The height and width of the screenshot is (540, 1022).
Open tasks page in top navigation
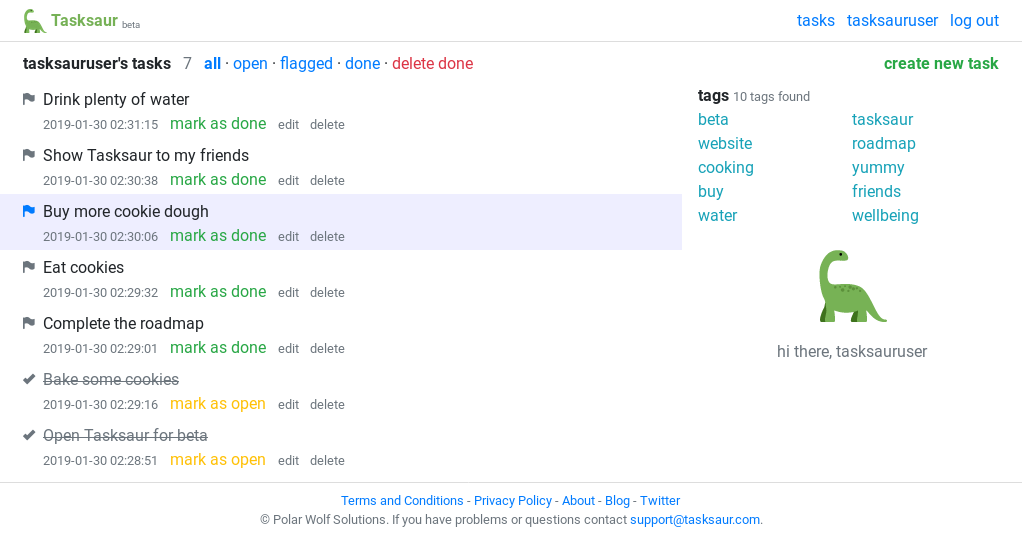point(815,21)
